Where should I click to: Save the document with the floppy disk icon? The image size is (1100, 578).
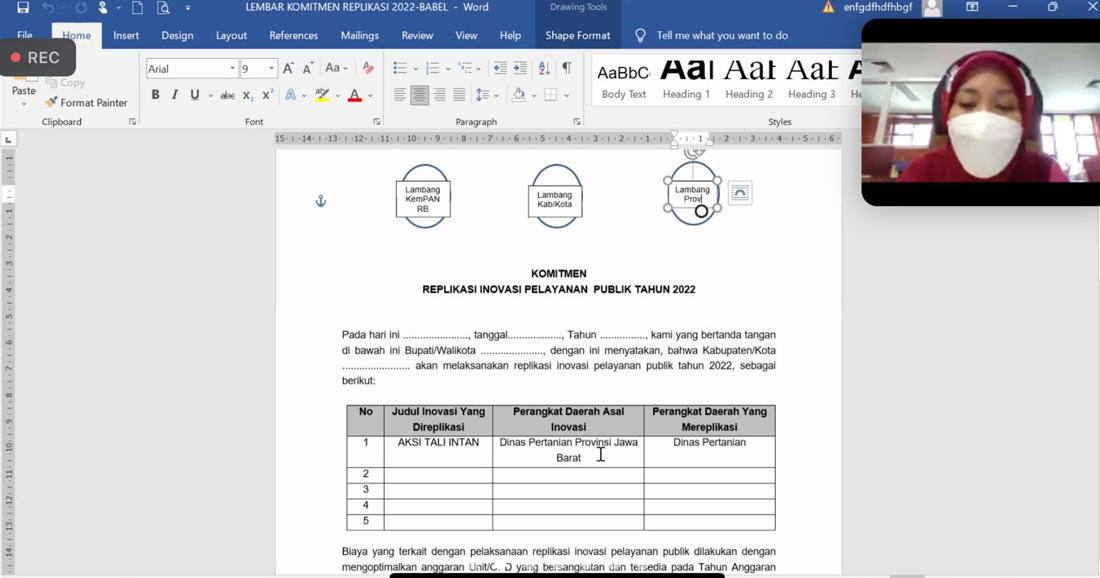tap(22, 8)
